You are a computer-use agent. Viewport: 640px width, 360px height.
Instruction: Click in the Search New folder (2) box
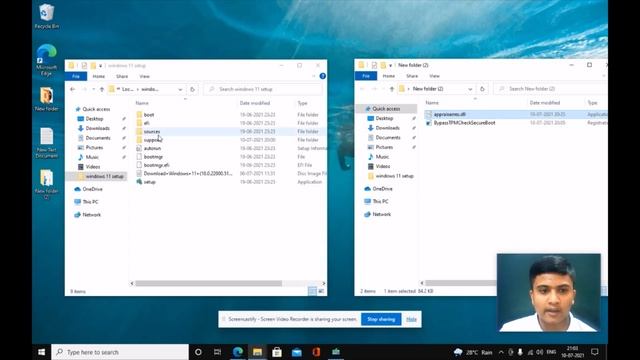point(551,89)
